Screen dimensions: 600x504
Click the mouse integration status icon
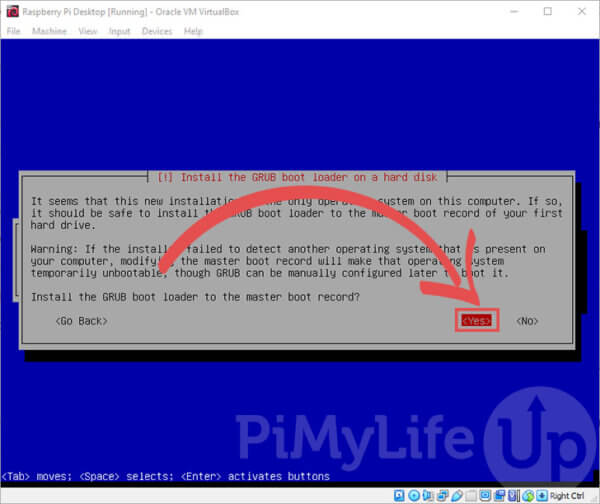528,496
